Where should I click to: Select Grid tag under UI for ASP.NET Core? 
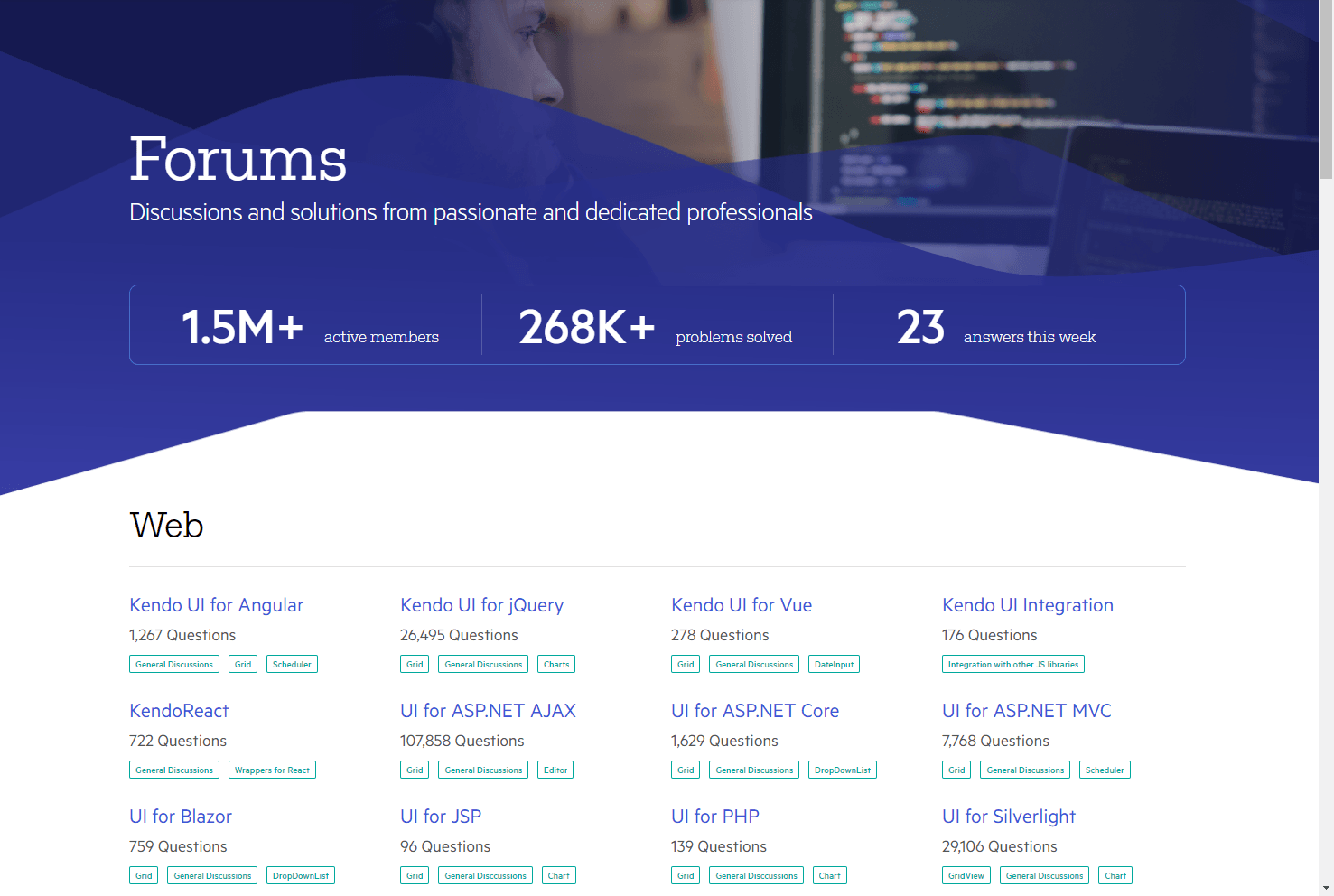tap(686, 770)
